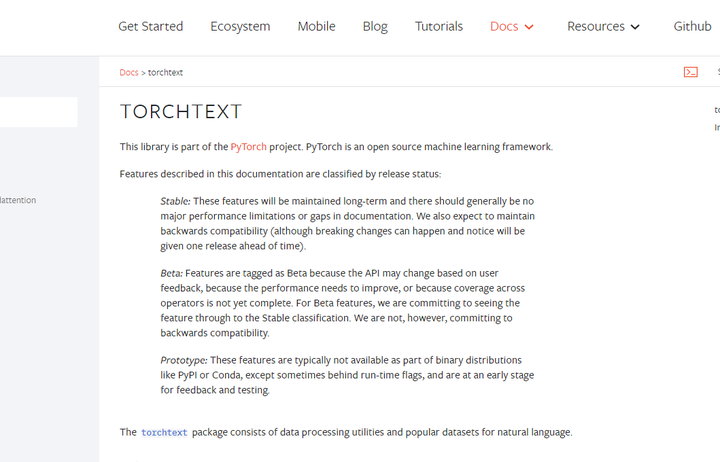Open the attention entry in left sidebar

(18, 200)
